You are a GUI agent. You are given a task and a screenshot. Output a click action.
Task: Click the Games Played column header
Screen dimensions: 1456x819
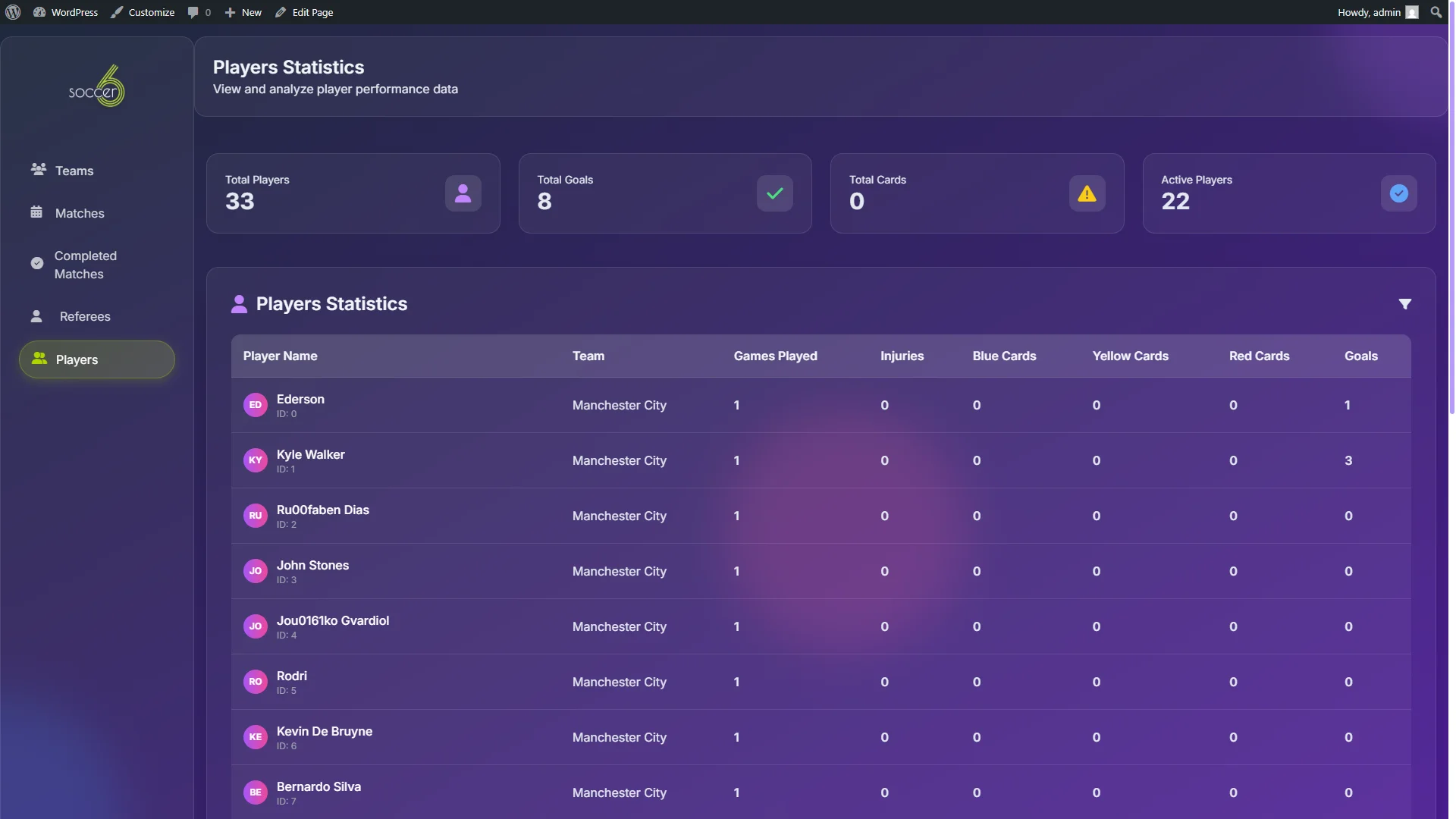tap(776, 356)
